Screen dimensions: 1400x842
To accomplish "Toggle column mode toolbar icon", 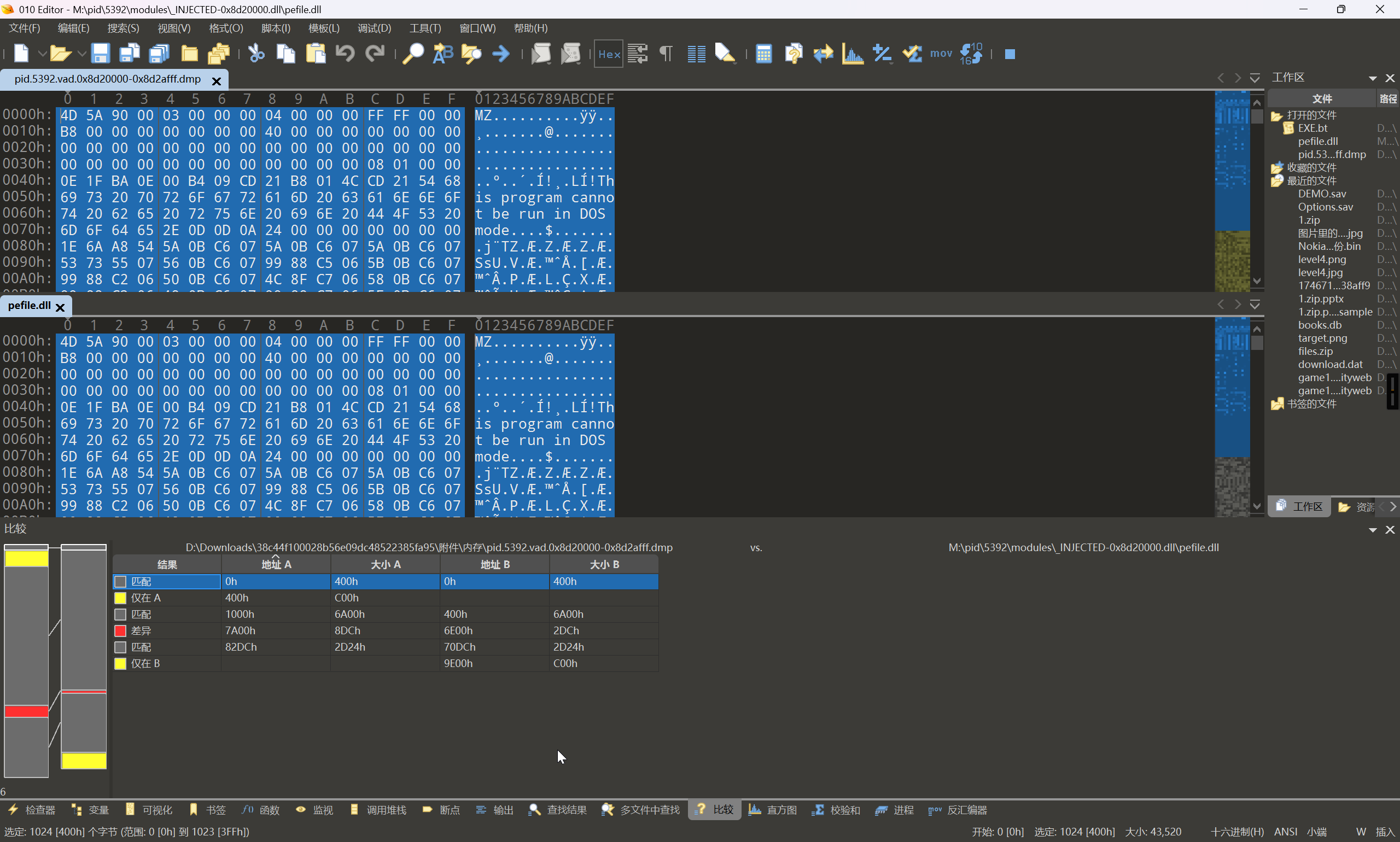I will point(696,54).
